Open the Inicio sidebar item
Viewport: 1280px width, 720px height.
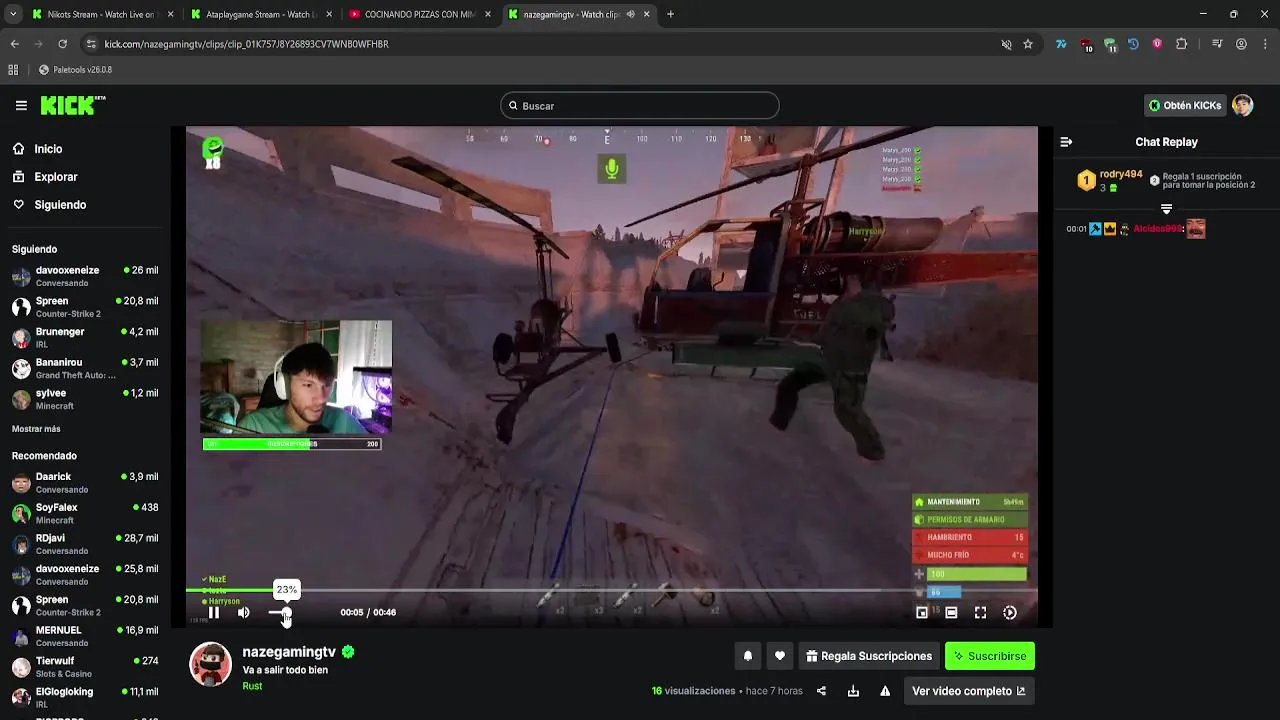[x=48, y=149]
